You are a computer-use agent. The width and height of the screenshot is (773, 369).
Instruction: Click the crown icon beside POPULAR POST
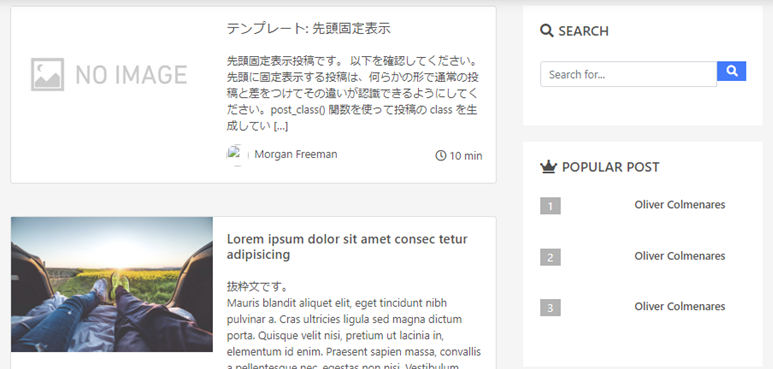click(x=548, y=167)
